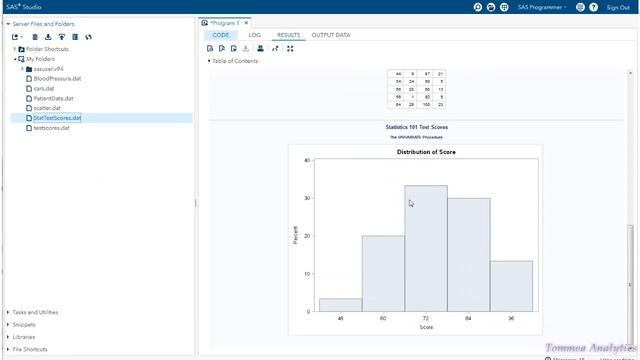Select the PatientData.dat file
The height and width of the screenshot is (360, 640).
[53, 98]
